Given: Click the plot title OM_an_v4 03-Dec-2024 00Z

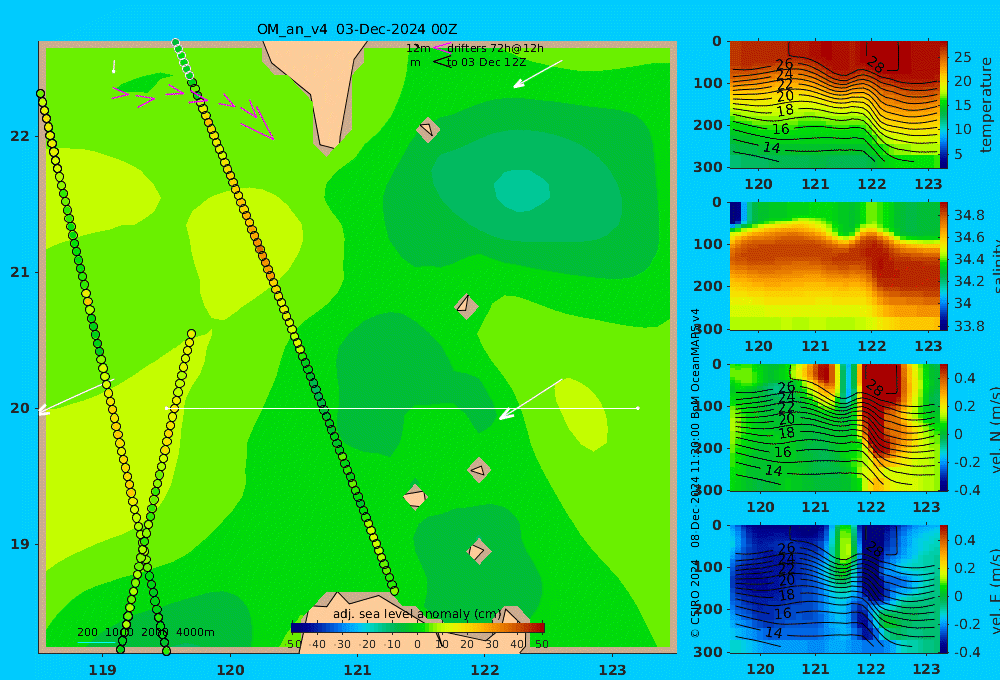Looking at the screenshot, I should 357,29.
